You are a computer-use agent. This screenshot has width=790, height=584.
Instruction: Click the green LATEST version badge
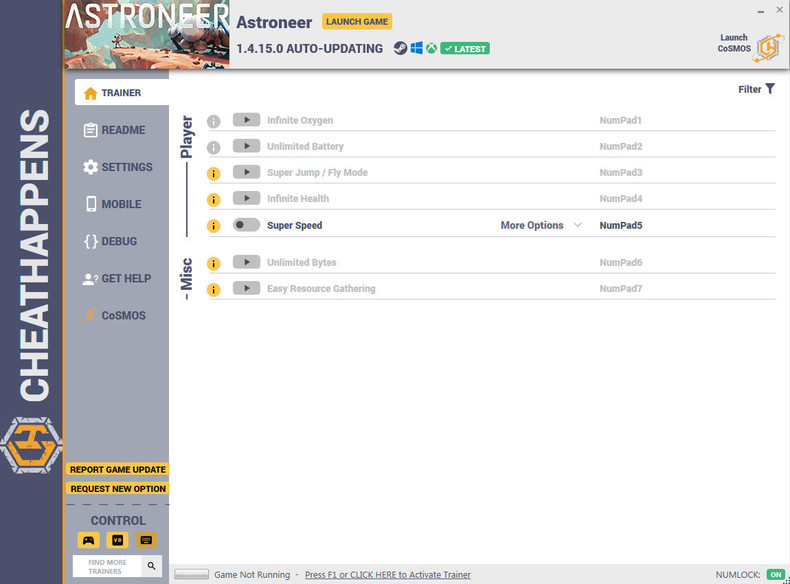tap(465, 48)
